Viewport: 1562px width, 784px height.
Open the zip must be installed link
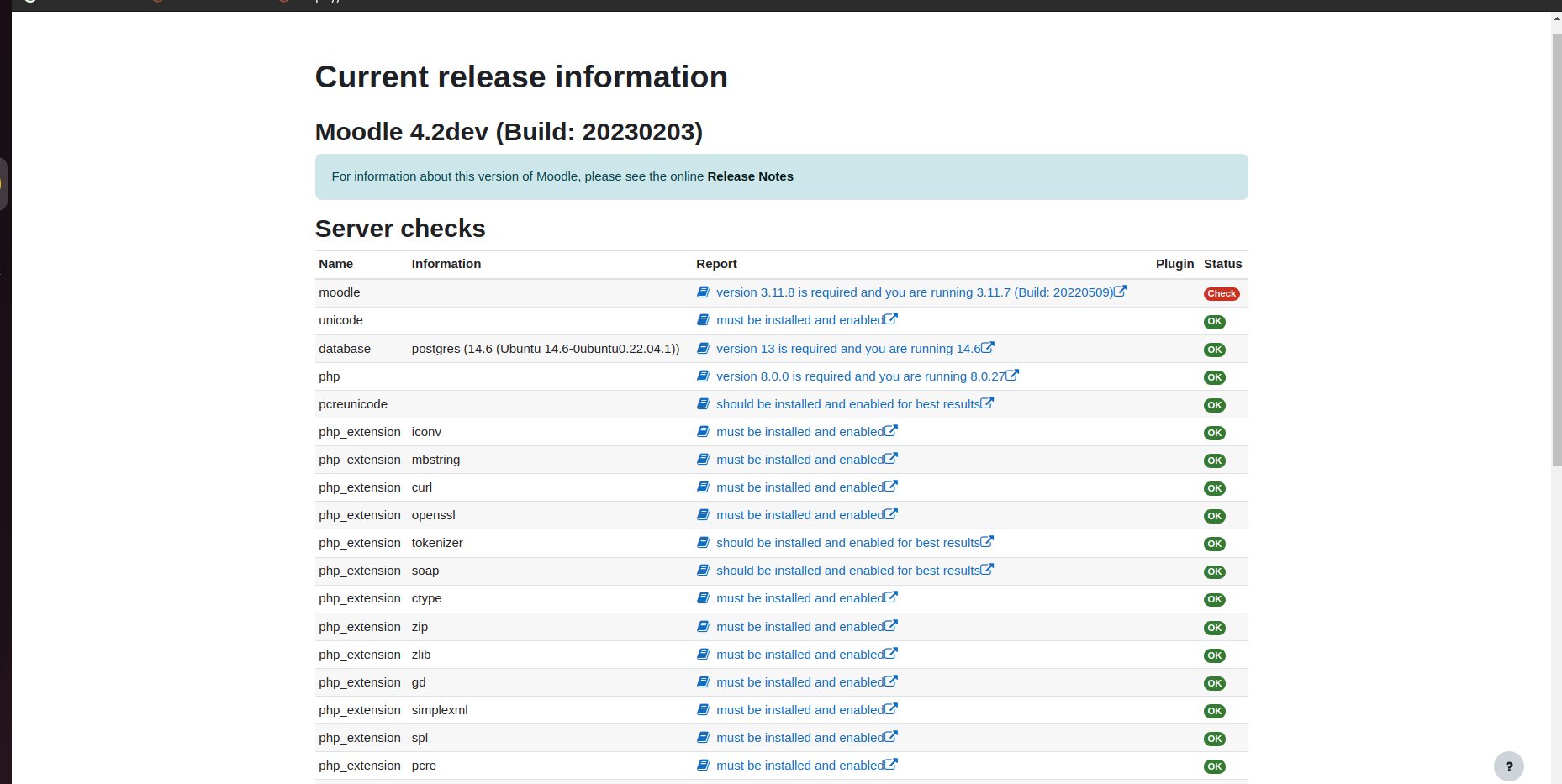pos(800,627)
